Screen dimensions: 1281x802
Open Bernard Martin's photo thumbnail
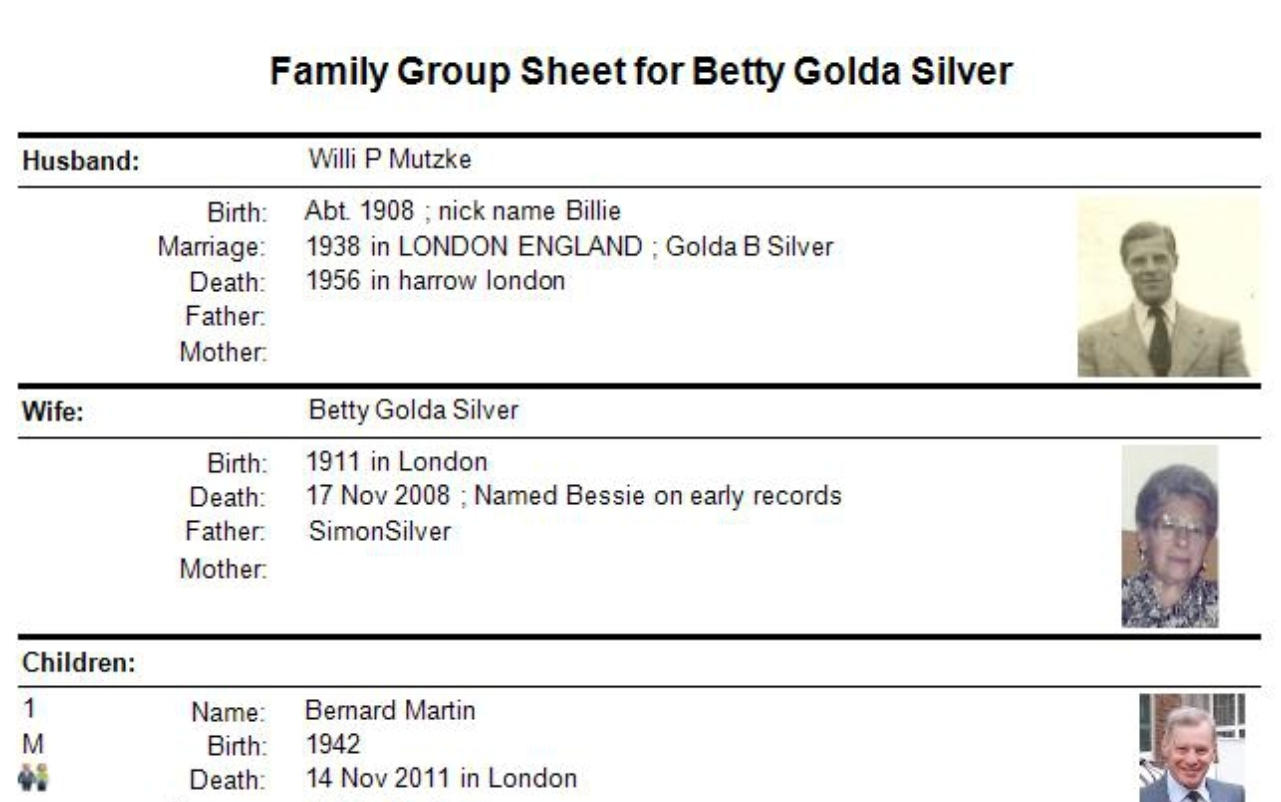pyautogui.click(x=1192, y=748)
